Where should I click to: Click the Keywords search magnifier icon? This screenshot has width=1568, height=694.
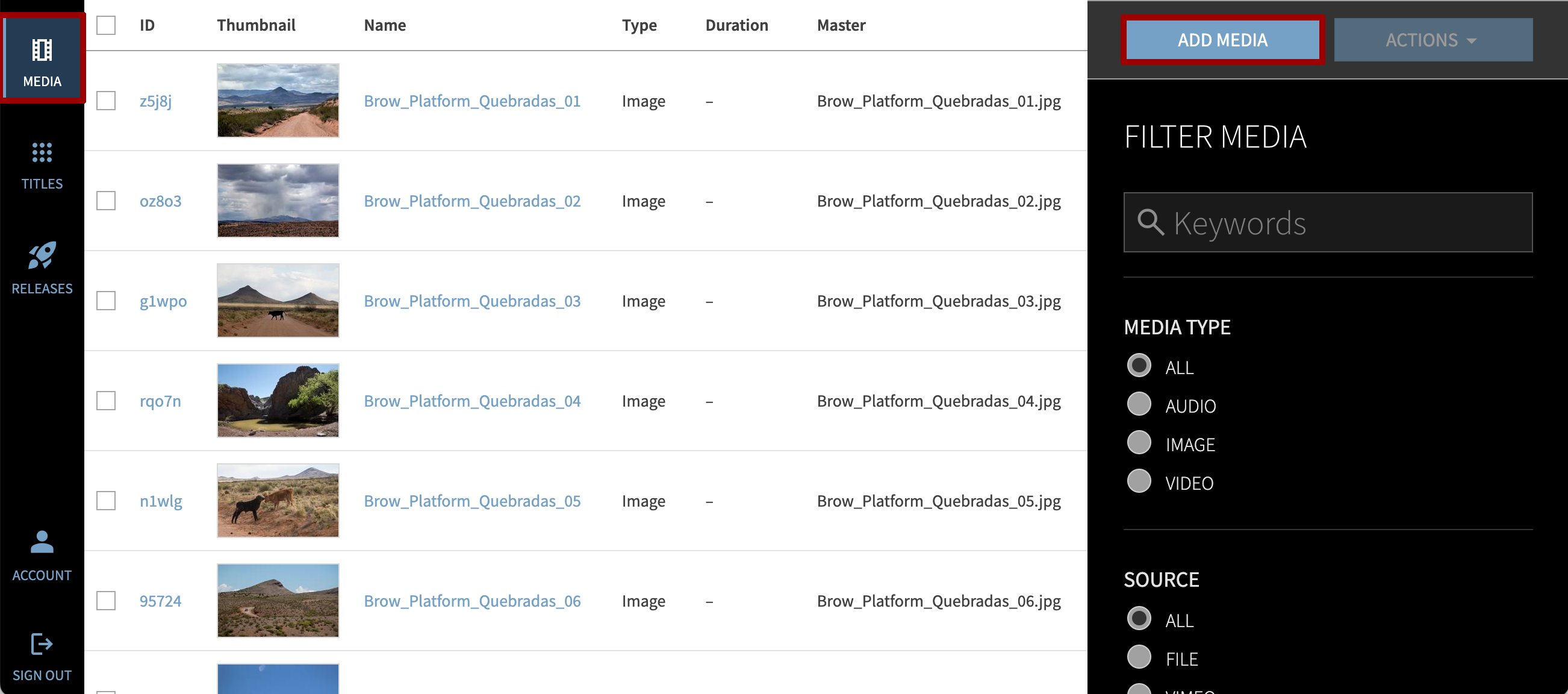pyautogui.click(x=1151, y=223)
